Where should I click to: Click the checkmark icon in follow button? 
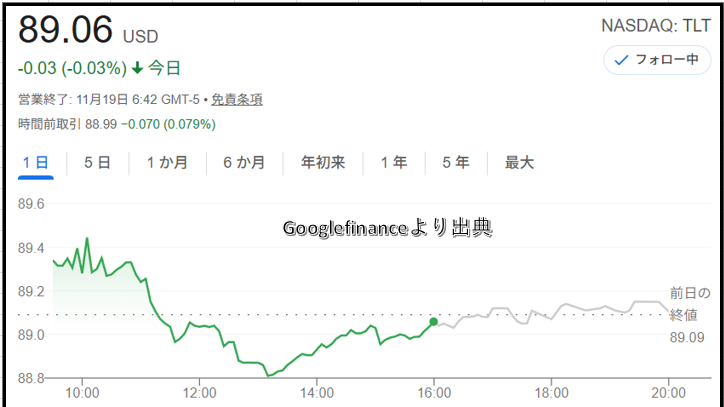621,60
